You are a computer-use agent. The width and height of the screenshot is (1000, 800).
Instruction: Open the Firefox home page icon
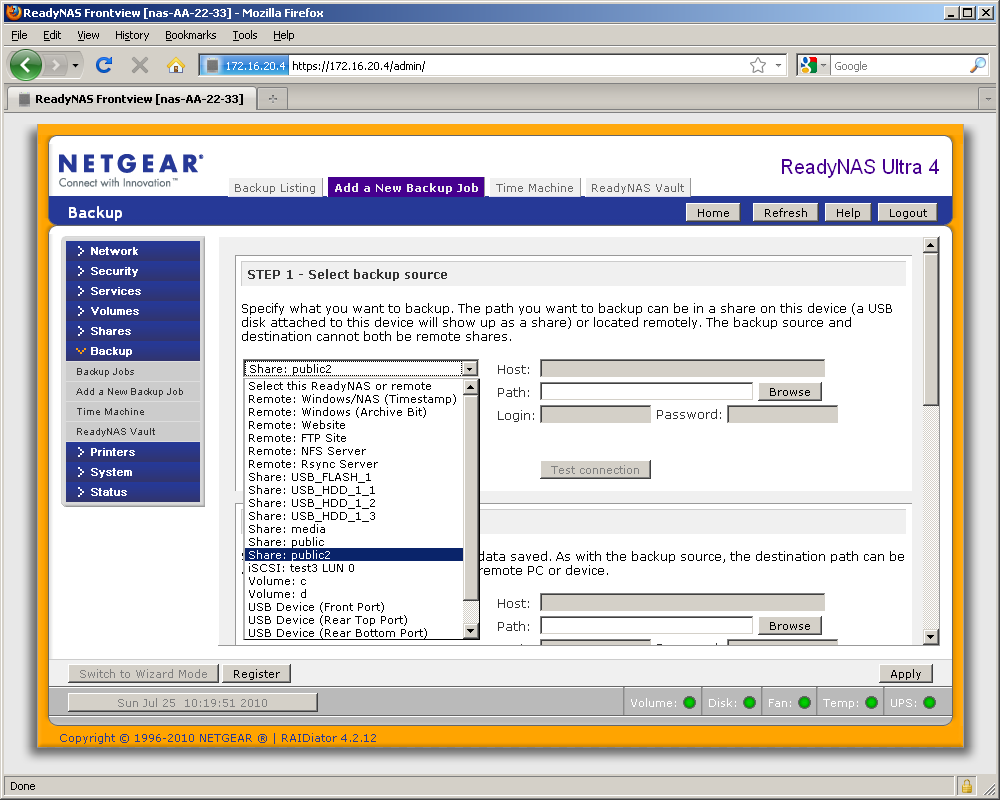(175, 65)
